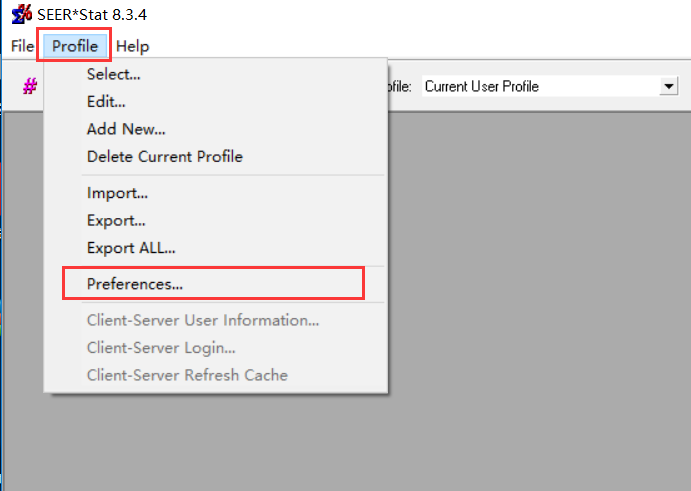Click the pink hash toolbar icon
This screenshot has height=491, width=691.
(x=30, y=86)
